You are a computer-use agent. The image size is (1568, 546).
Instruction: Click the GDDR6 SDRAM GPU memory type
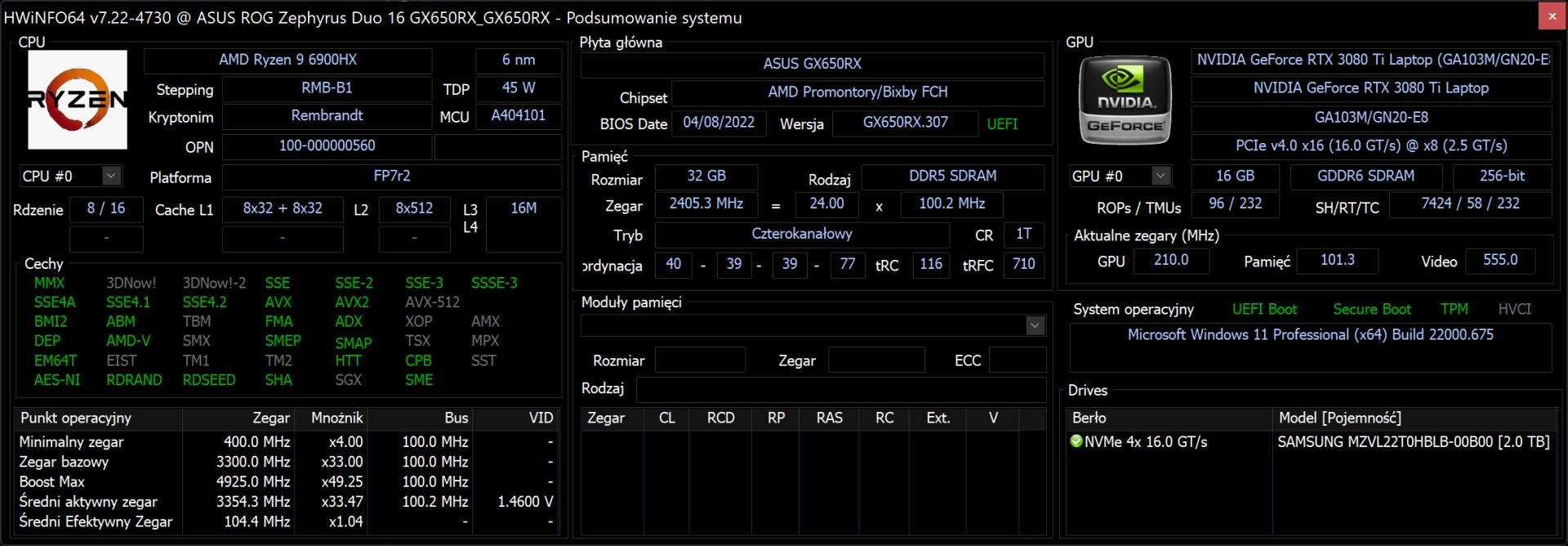pyautogui.click(x=1365, y=177)
